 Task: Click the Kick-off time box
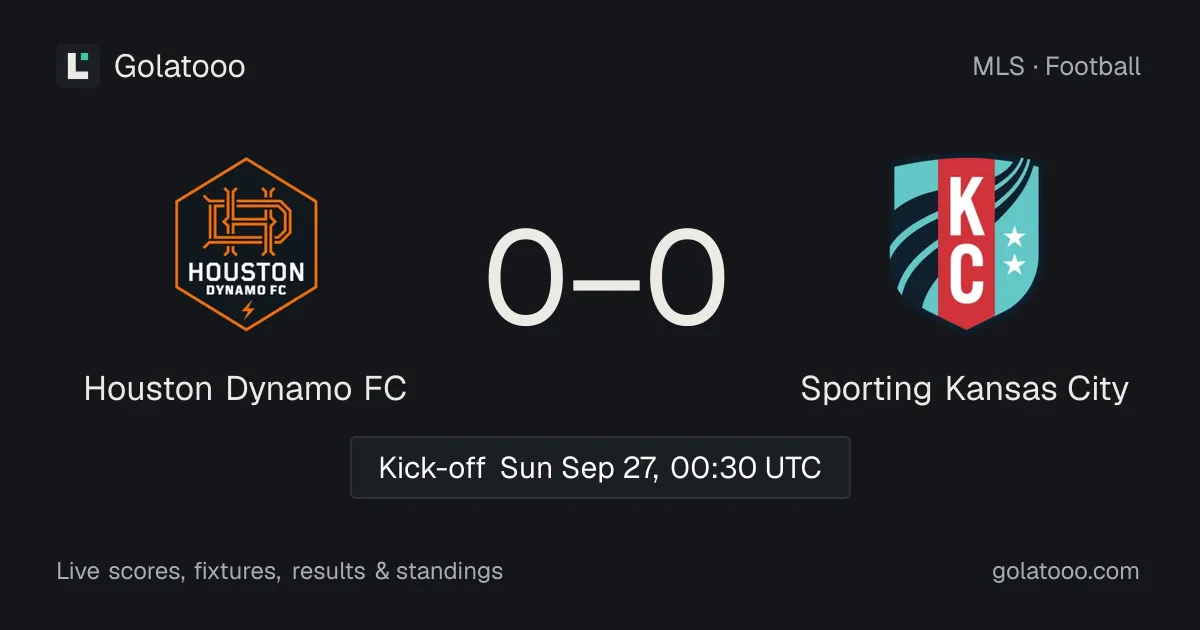click(600, 467)
